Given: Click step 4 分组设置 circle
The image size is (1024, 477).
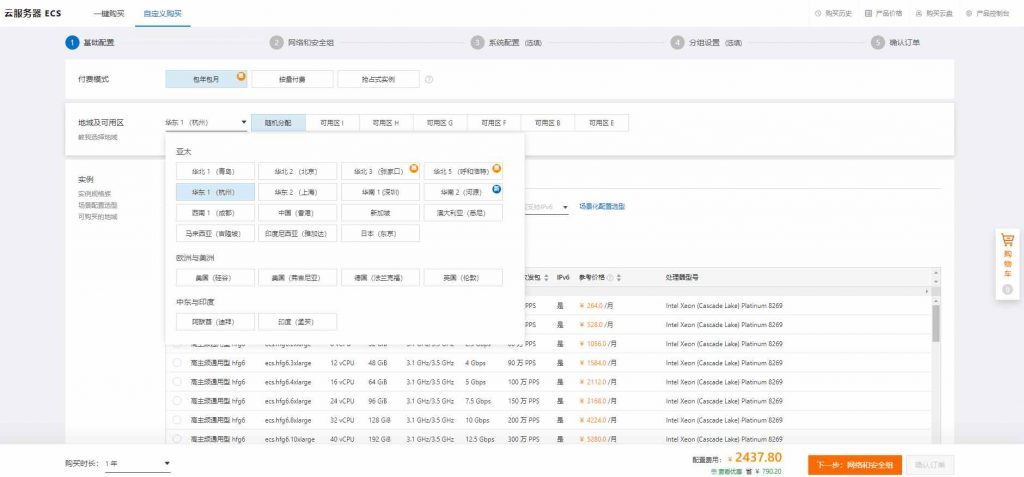Looking at the screenshot, I should pyautogui.click(x=677, y=42).
